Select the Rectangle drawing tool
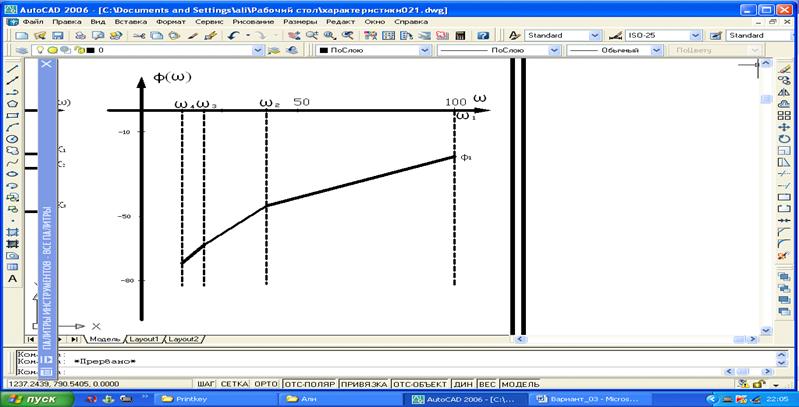Image resolution: width=799 pixels, height=407 pixels. click(13, 115)
